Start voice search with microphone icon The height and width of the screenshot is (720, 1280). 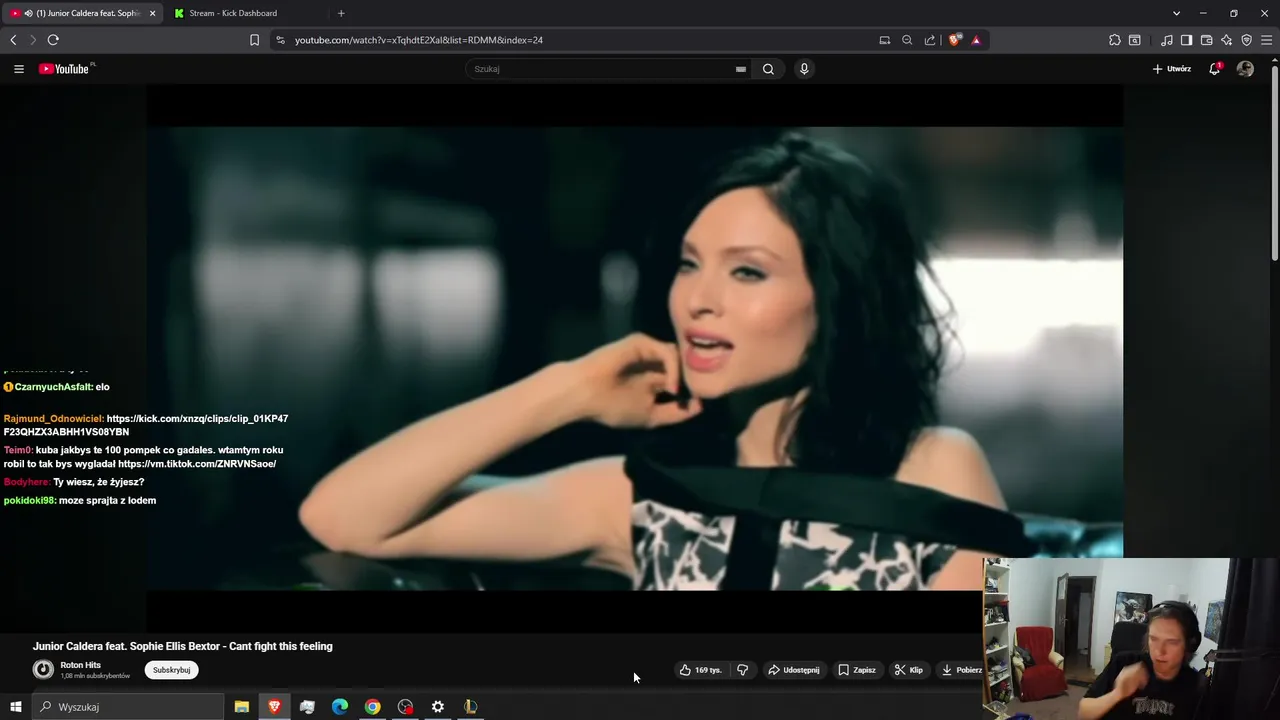[x=804, y=69]
